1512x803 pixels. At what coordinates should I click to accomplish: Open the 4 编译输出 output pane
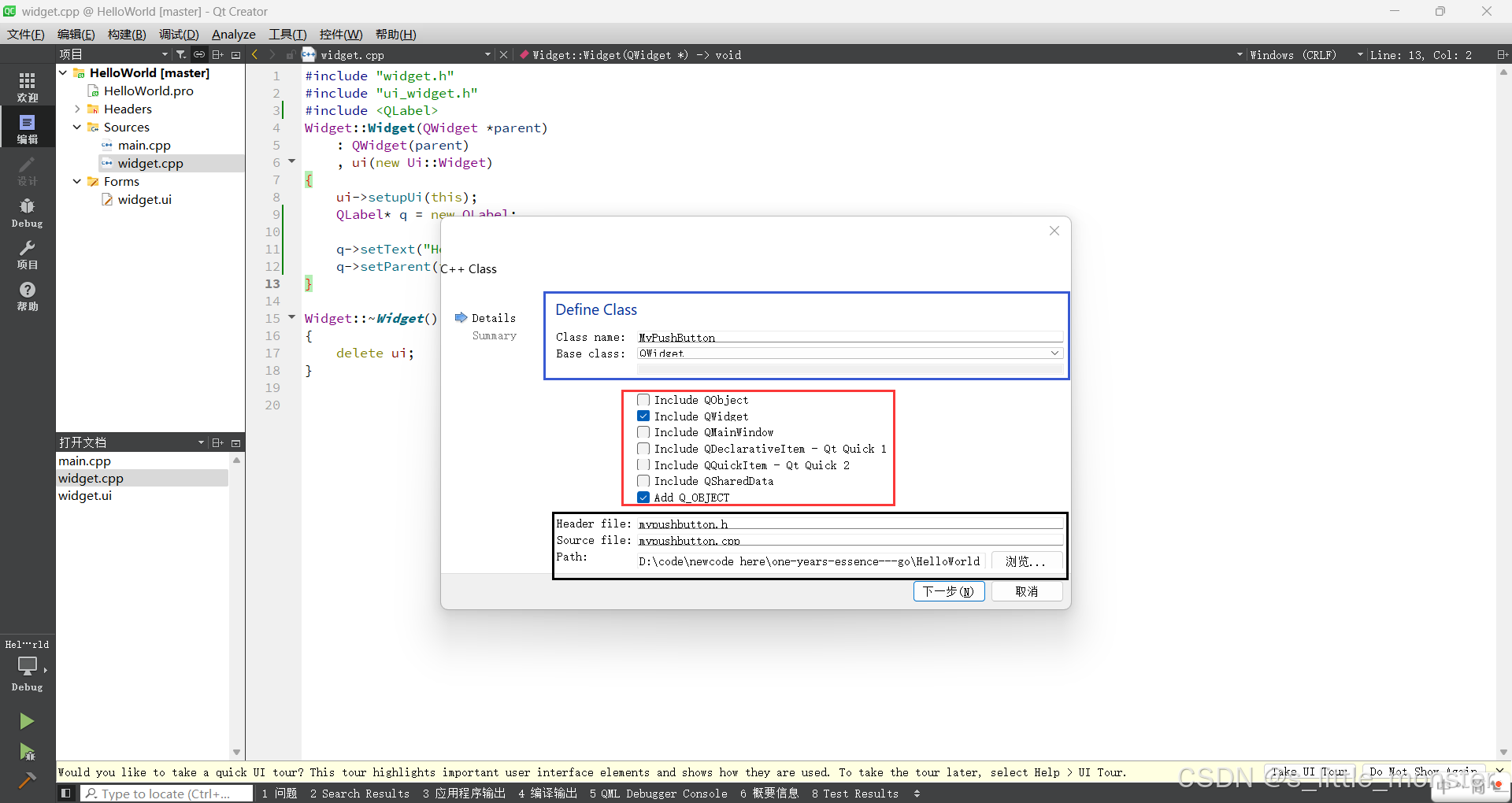point(548,794)
